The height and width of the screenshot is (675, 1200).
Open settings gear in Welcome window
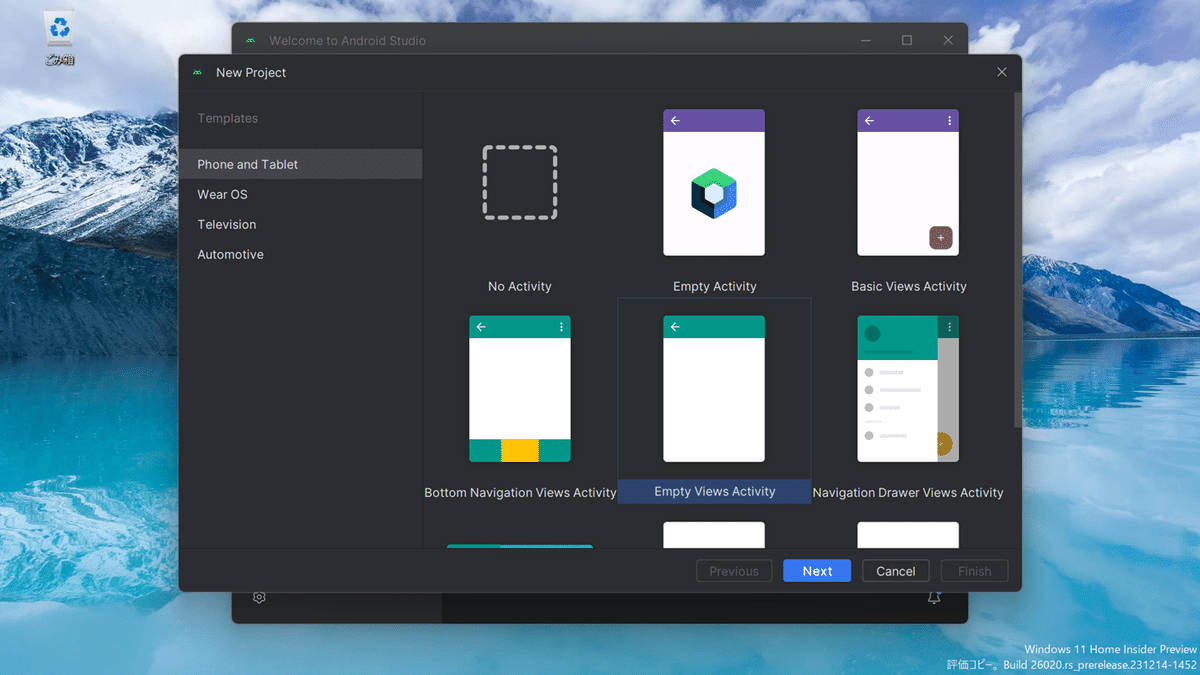coord(259,597)
